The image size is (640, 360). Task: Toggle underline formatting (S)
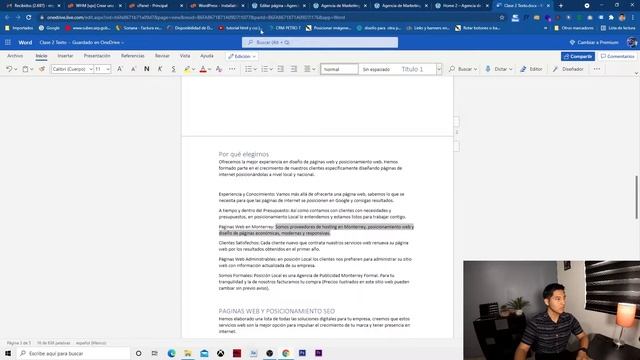pyautogui.click(x=173, y=69)
